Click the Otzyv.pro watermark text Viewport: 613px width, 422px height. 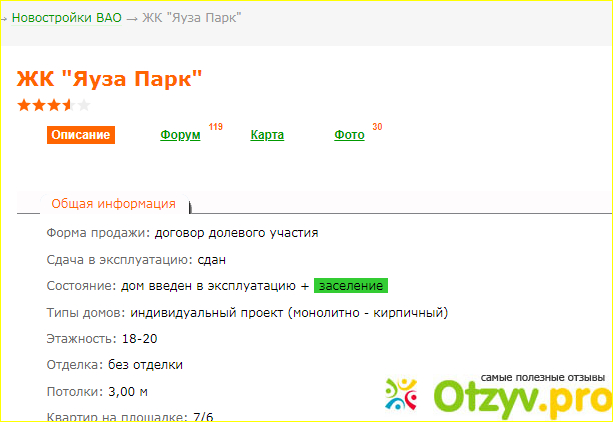point(518,400)
